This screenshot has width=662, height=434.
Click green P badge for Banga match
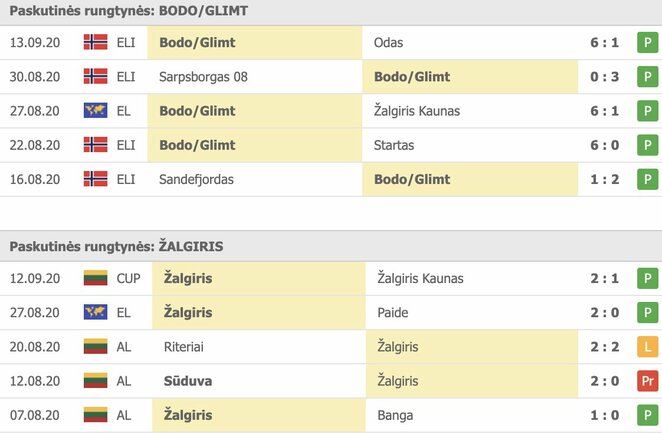coord(645,415)
